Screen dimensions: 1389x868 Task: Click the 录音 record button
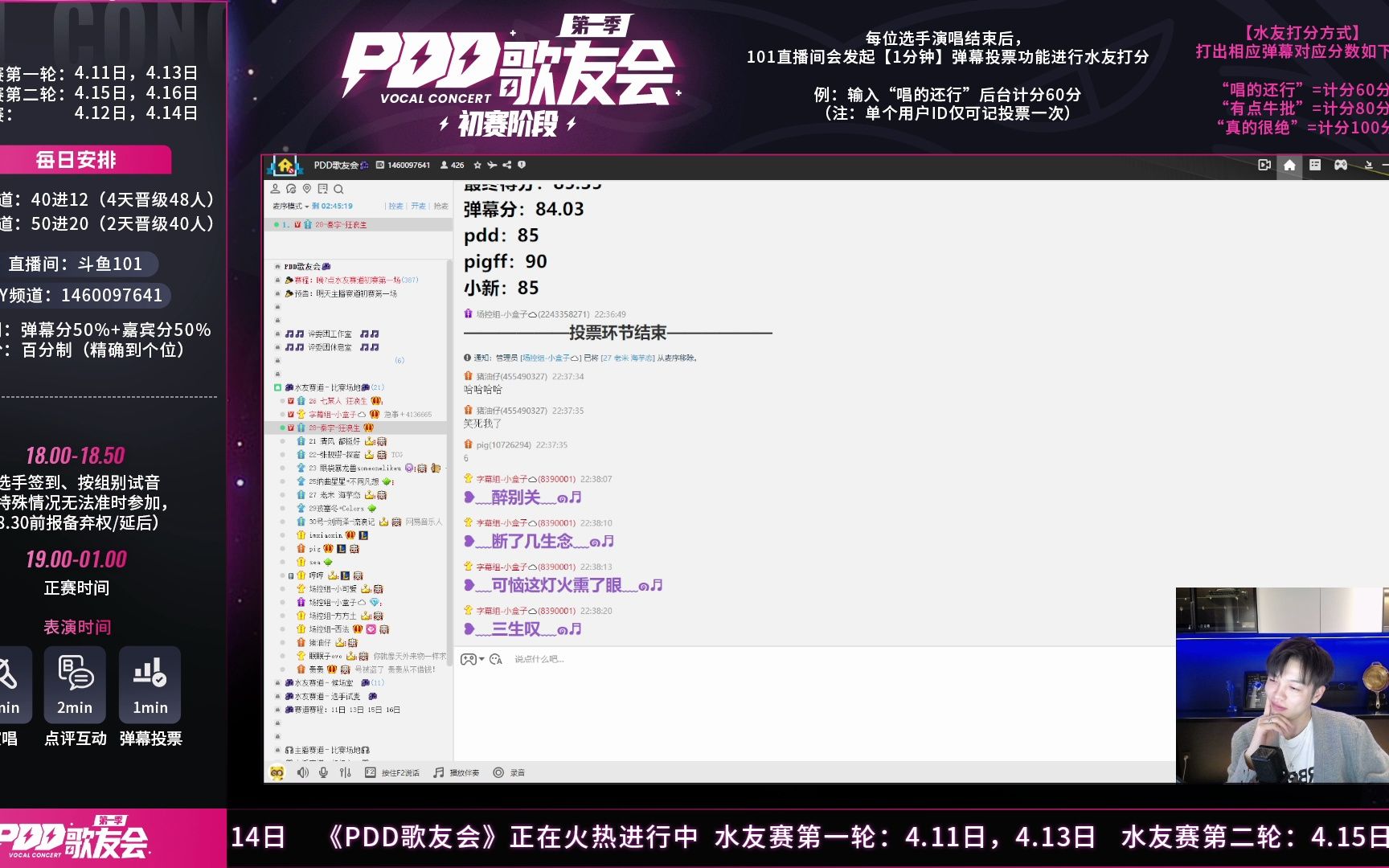[x=509, y=772]
